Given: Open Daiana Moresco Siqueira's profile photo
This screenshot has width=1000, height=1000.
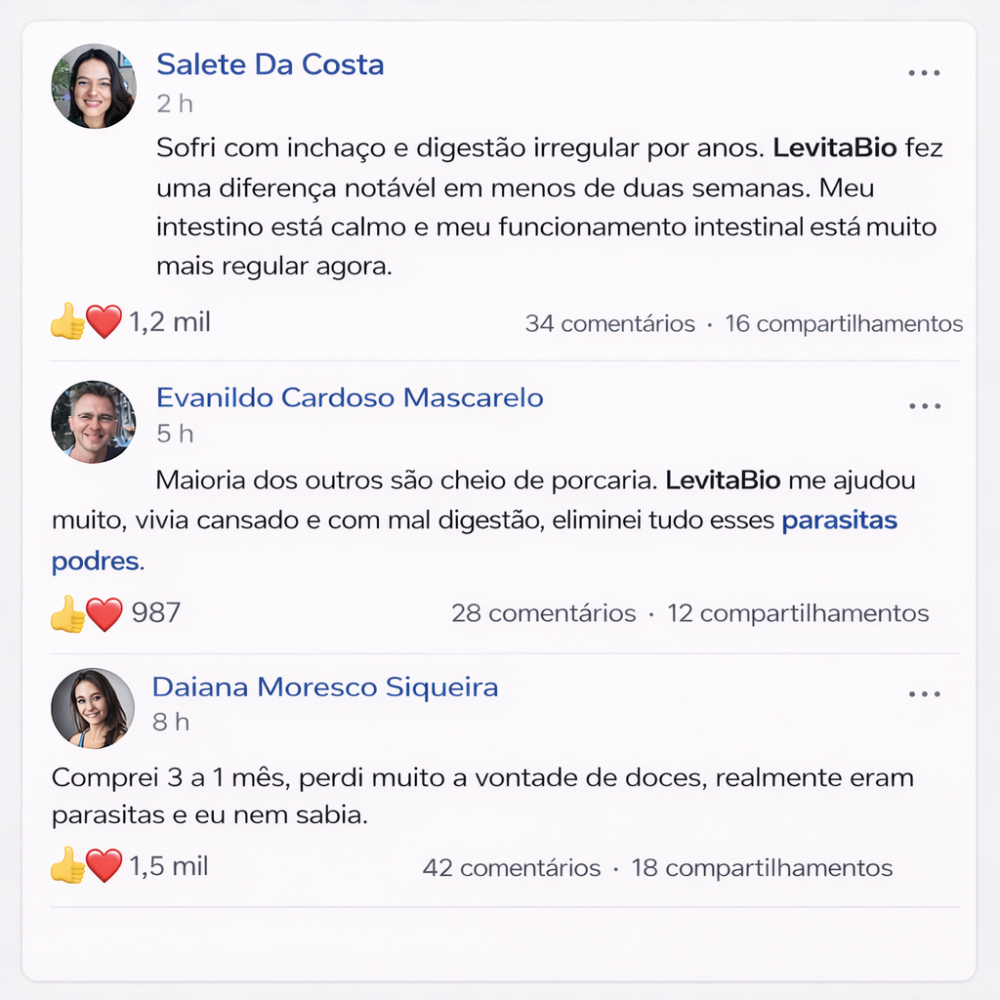Looking at the screenshot, I should pyautogui.click(x=93, y=708).
